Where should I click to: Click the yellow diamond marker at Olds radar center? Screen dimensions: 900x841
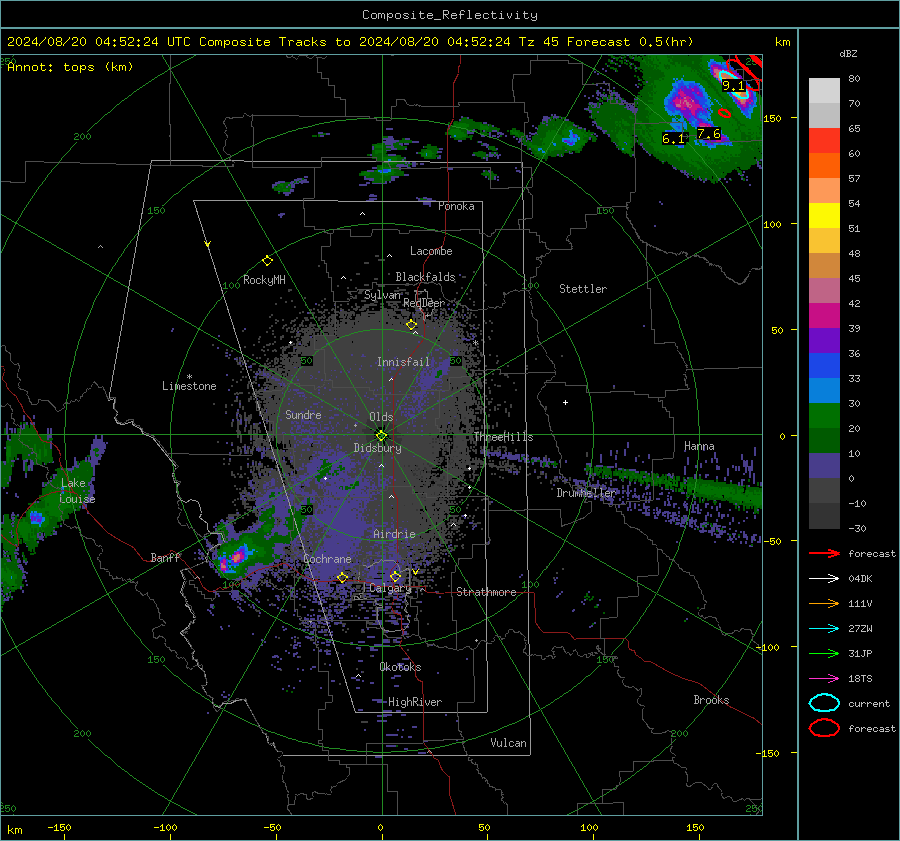[x=381, y=435]
